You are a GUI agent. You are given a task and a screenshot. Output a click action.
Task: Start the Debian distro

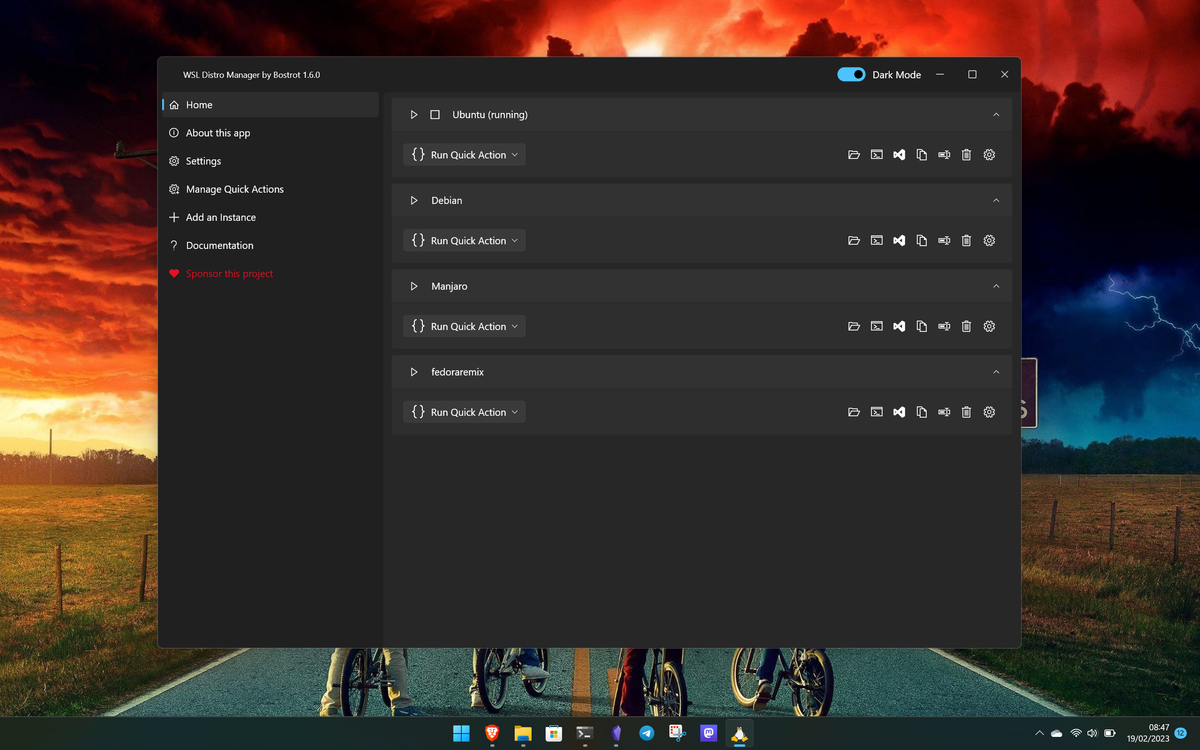click(413, 200)
